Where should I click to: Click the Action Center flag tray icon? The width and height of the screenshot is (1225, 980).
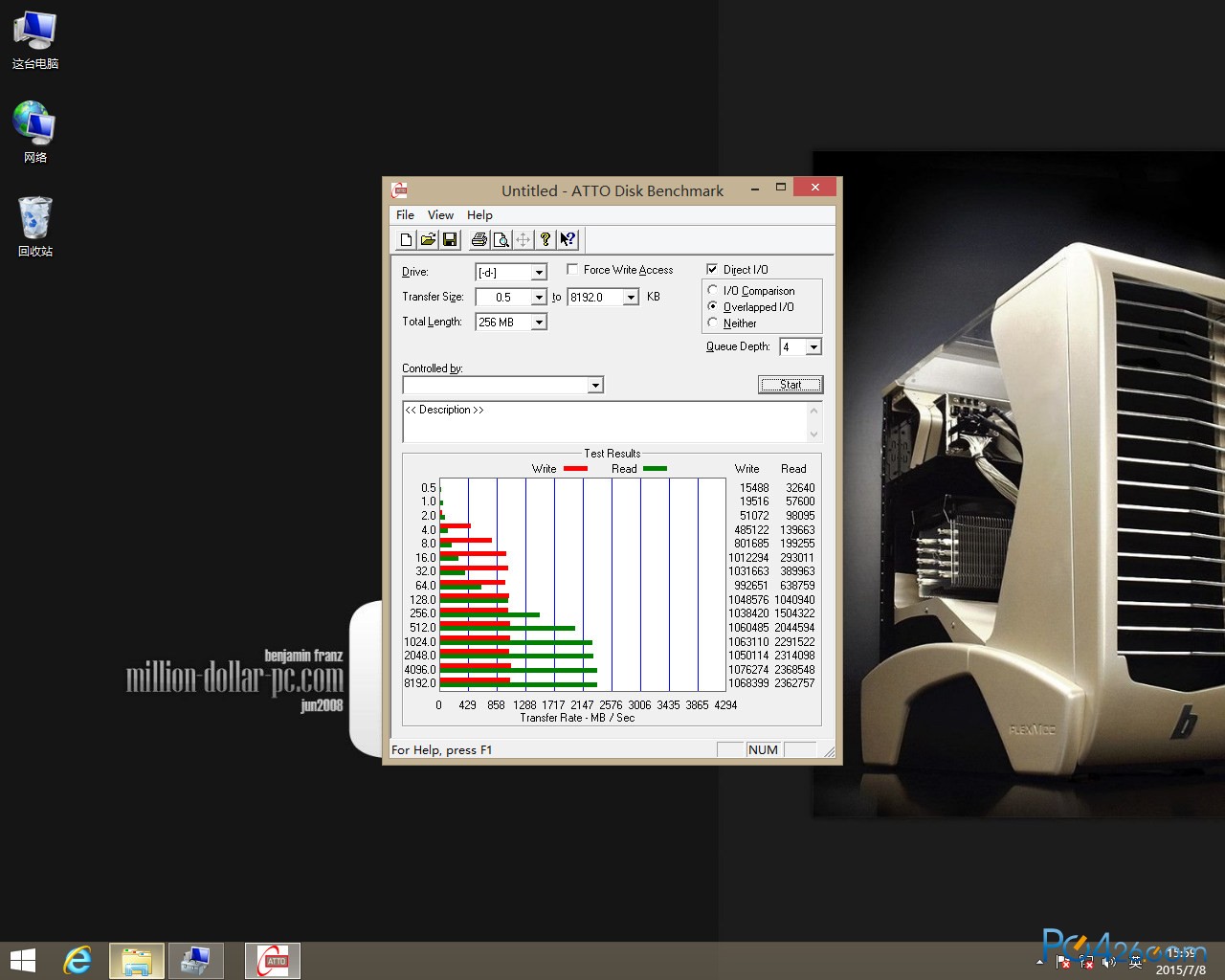[1063, 961]
